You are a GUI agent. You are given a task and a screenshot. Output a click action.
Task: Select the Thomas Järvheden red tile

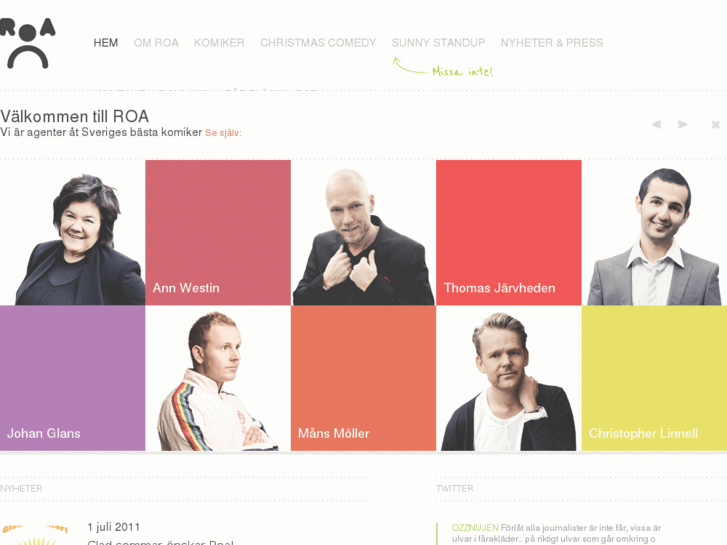pos(509,232)
